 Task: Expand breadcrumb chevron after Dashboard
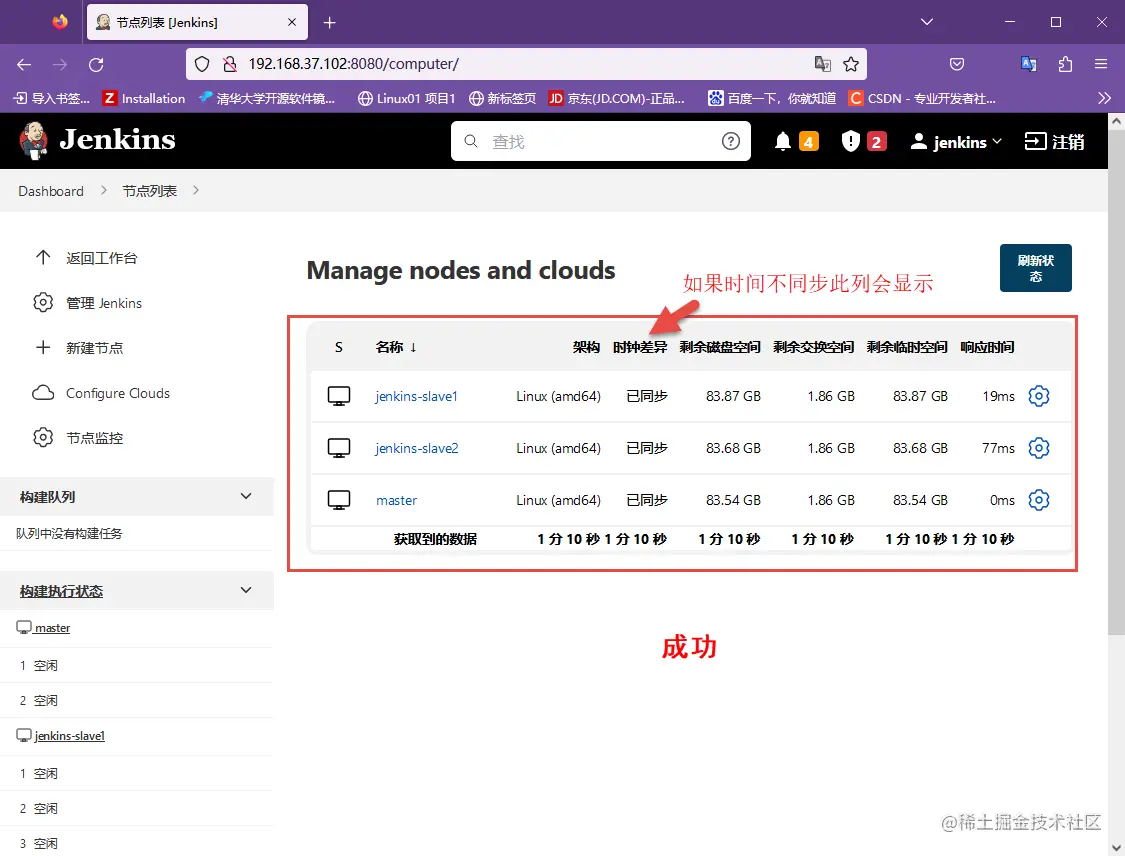point(104,191)
